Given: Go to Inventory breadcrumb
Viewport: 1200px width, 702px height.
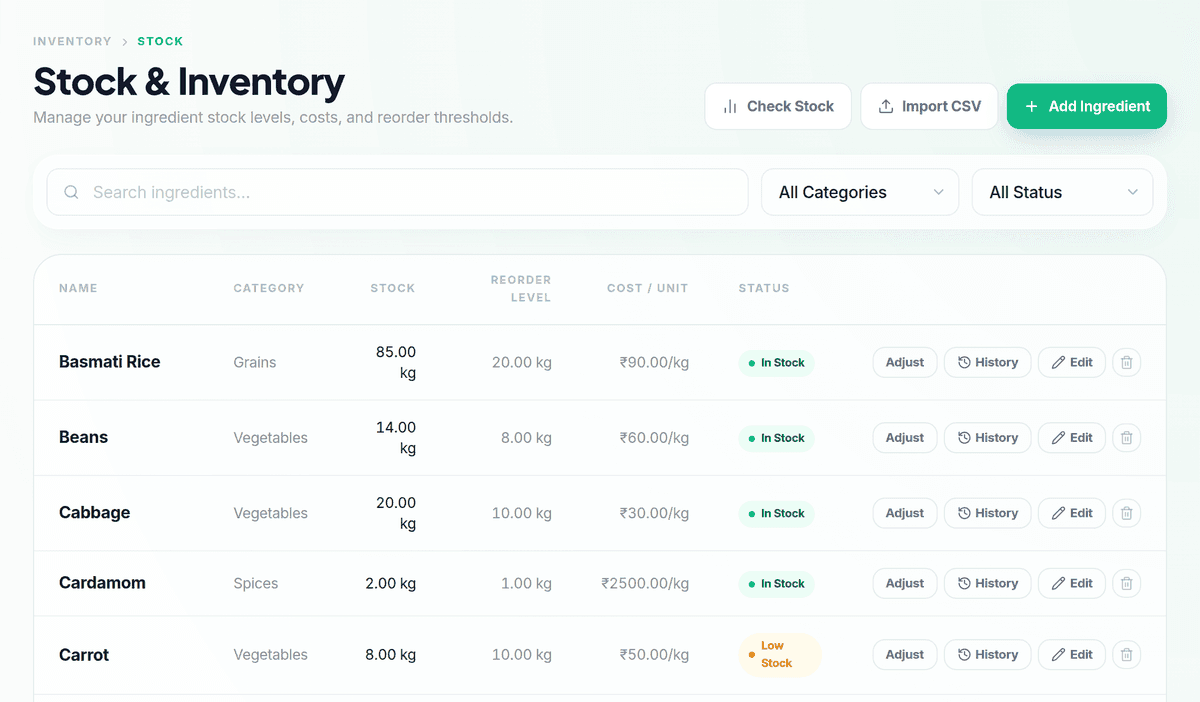Looking at the screenshot, I should pyautogui.click(x=72, y=41).
